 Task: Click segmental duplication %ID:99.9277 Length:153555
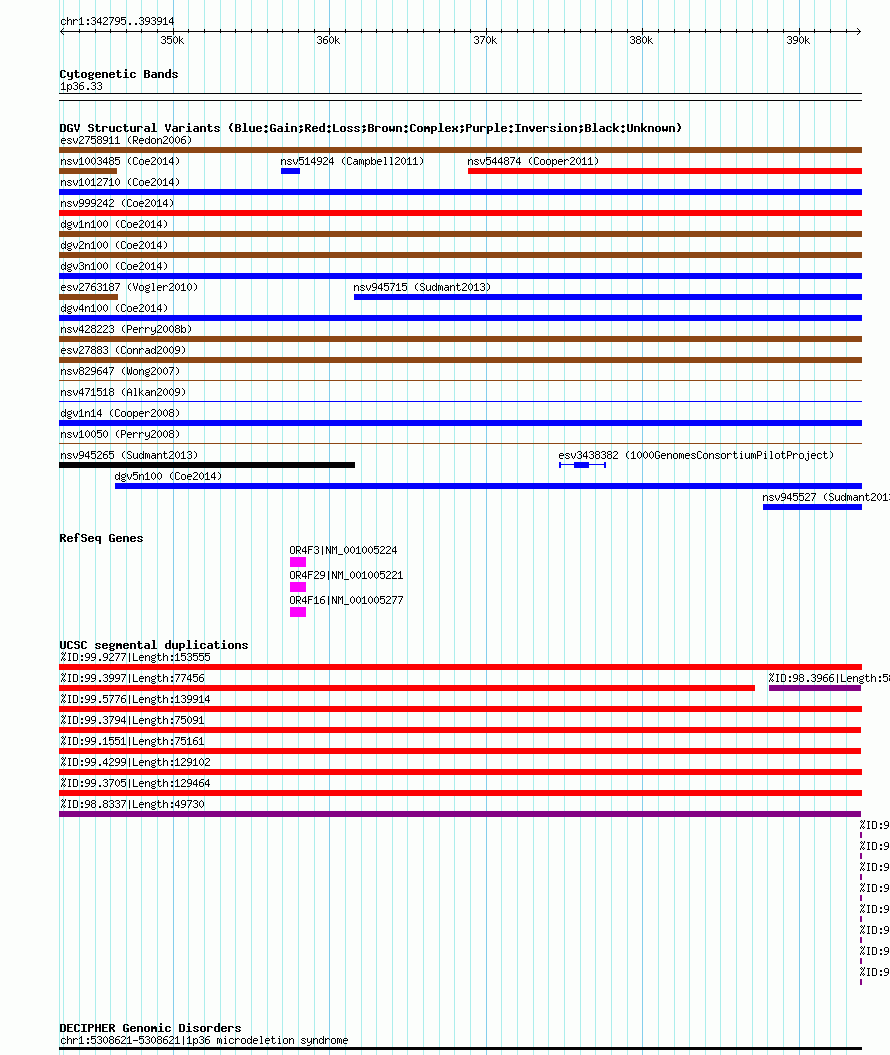[x=135, y=657]
